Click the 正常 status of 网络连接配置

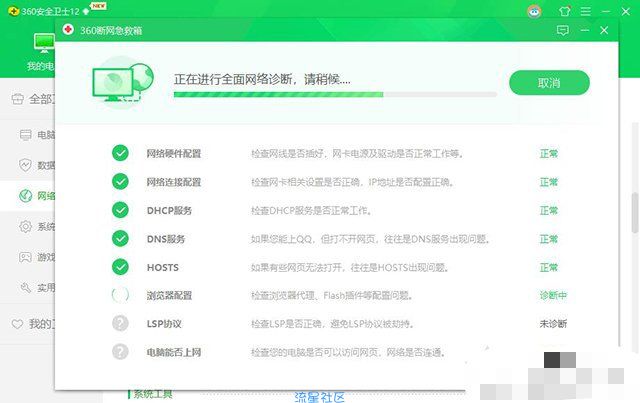(x=549, y=182)
